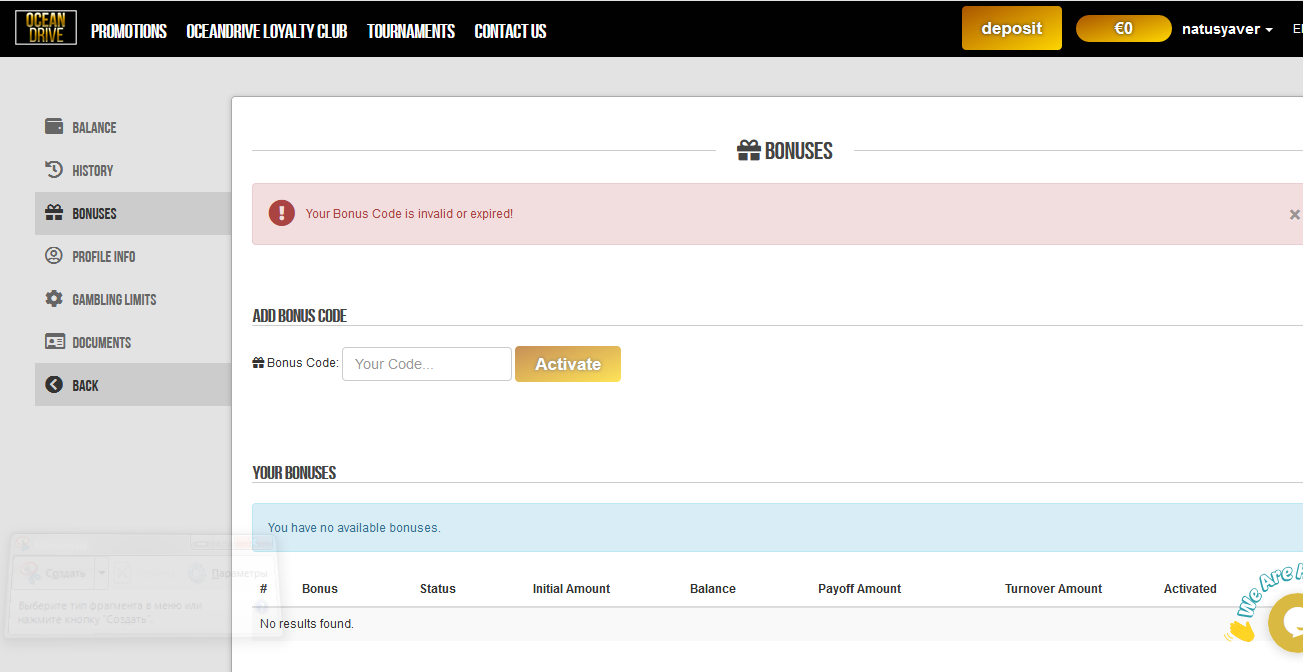1303x672 pixels.
Task: Click the Activate bonus code button
Action: (x=567, y=364)
